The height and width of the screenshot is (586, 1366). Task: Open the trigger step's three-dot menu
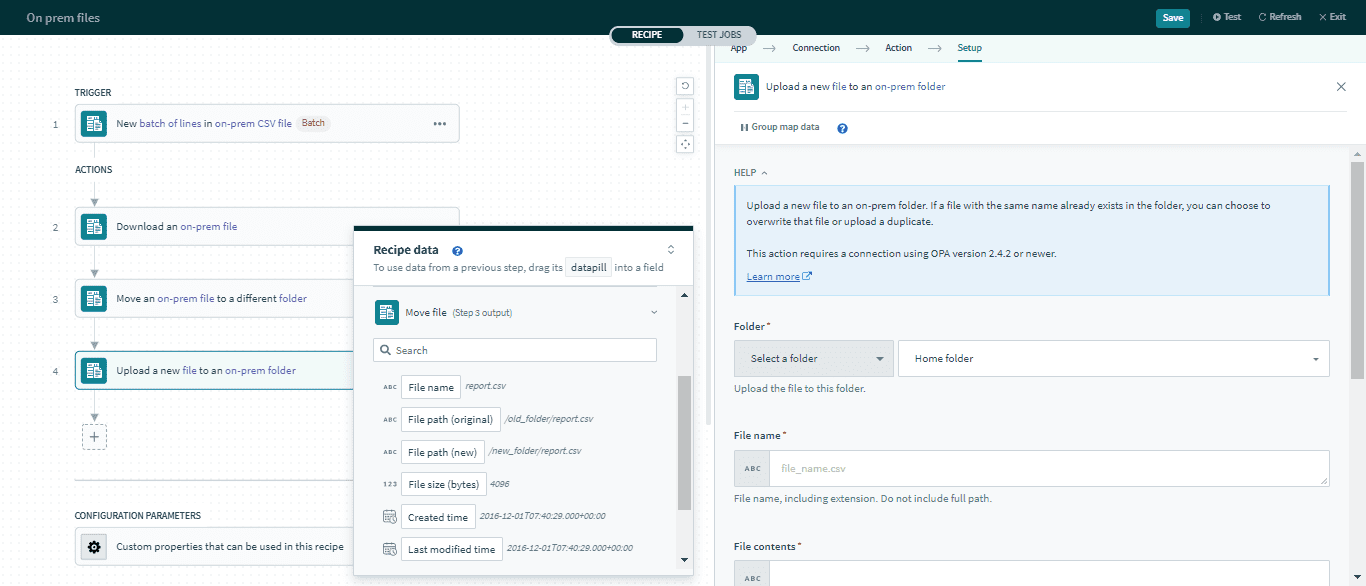(x=439, y=124)
